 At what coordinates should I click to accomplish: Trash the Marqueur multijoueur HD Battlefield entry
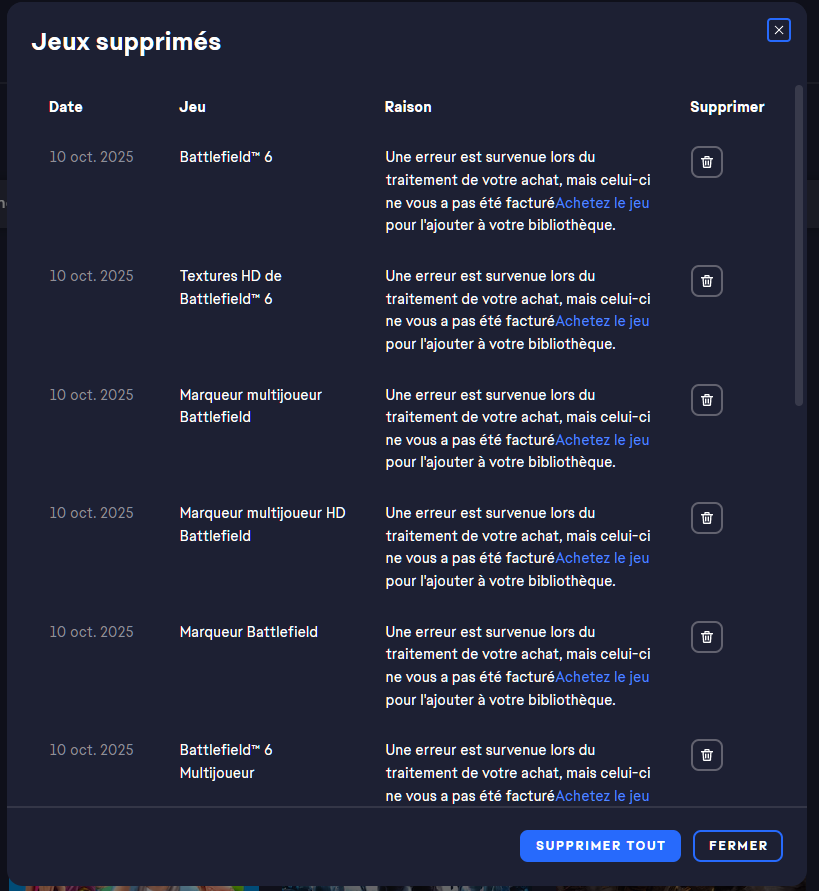click(x=707, y=518)
